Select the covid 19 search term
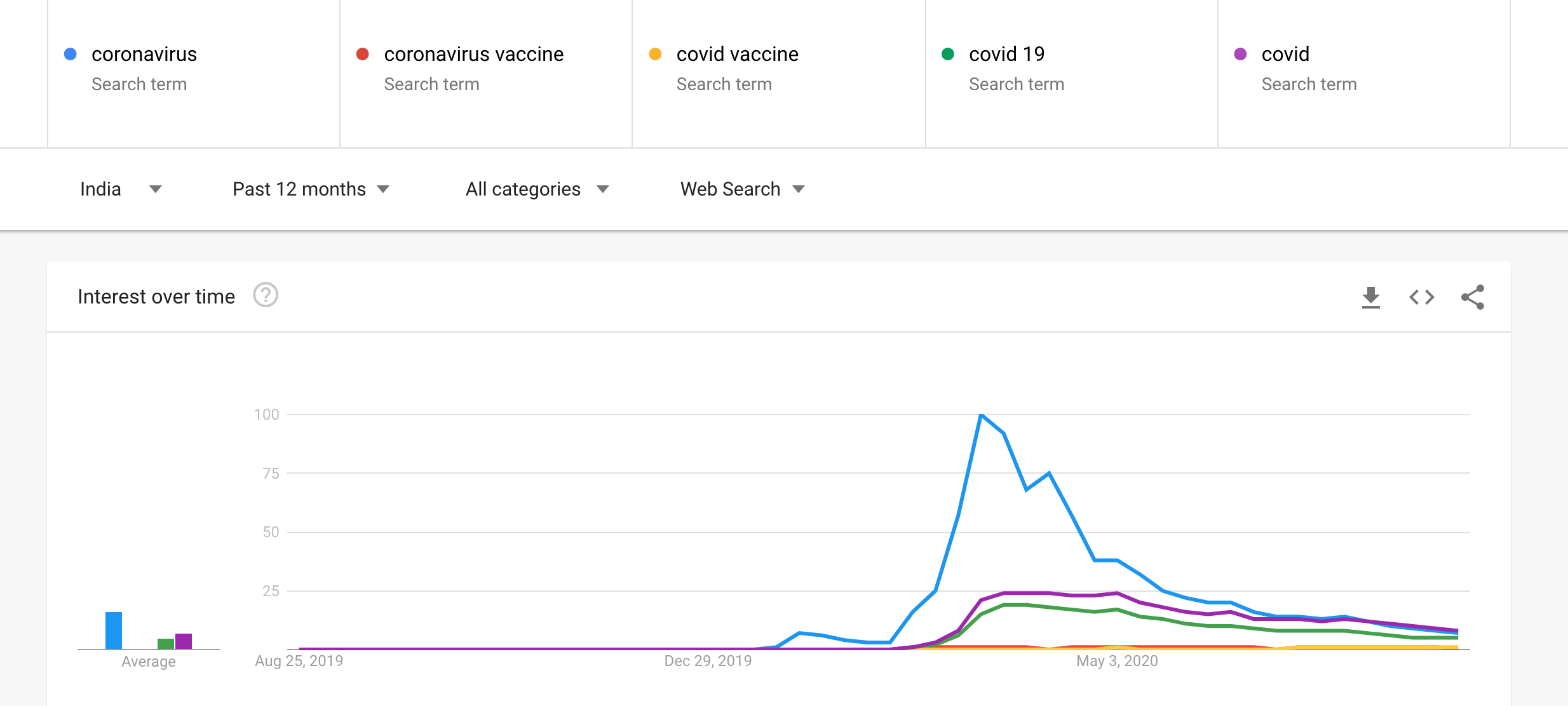 pos(1006,55)
